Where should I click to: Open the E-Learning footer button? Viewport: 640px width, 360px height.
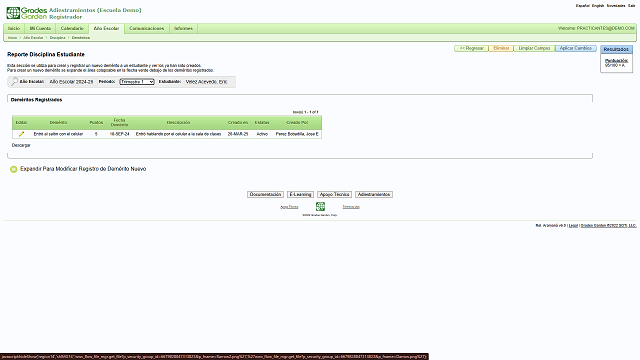[x=300, y=194]
